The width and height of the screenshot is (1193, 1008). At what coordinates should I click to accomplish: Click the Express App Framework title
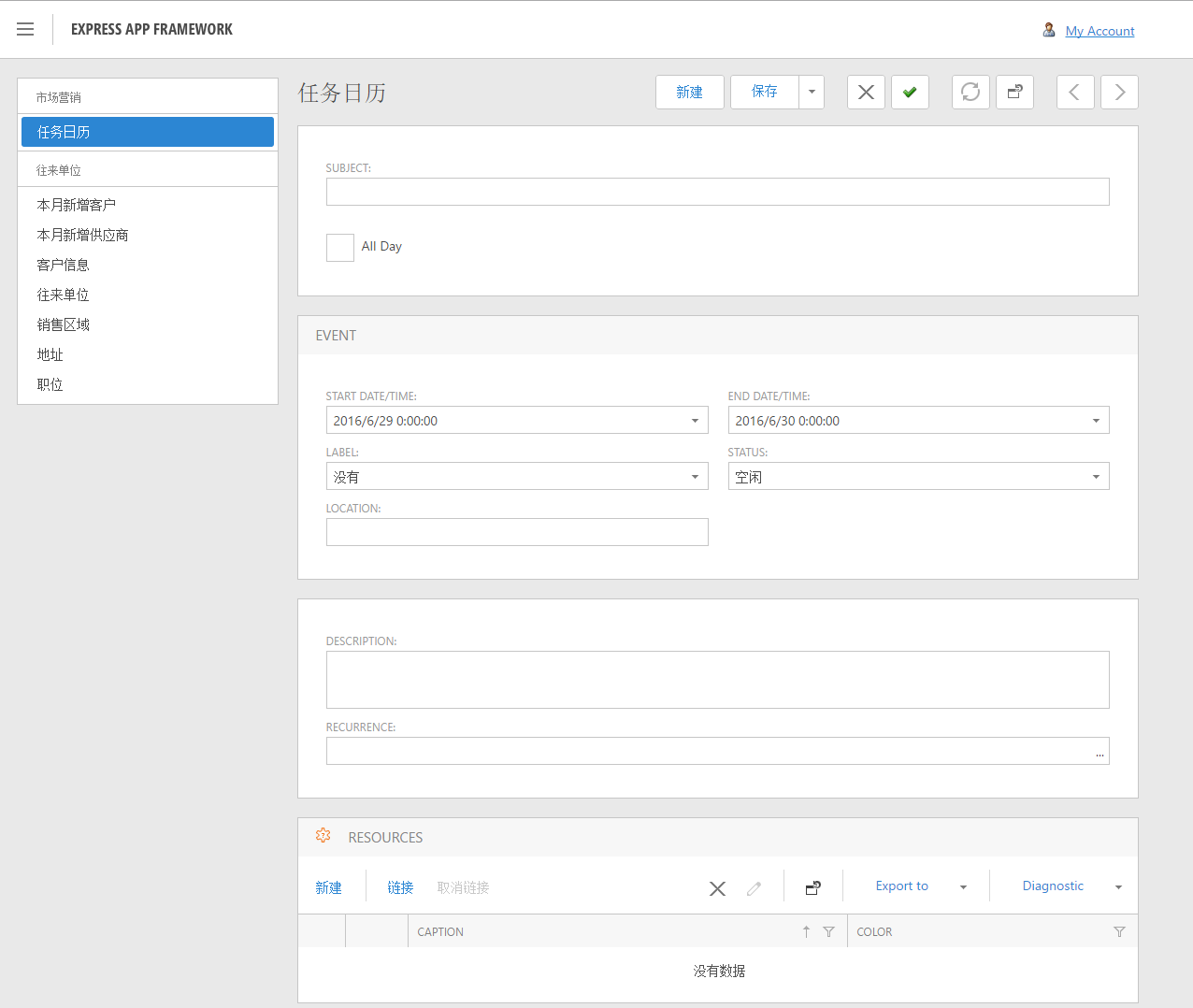(x=151, y=29)
